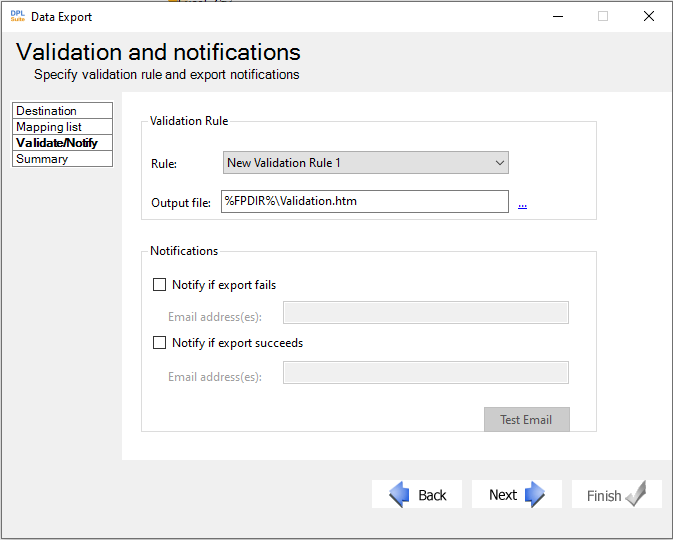This screenshot has height=540, width=673.
Task: Click in the Output file text field
Action: pos(365,201)
